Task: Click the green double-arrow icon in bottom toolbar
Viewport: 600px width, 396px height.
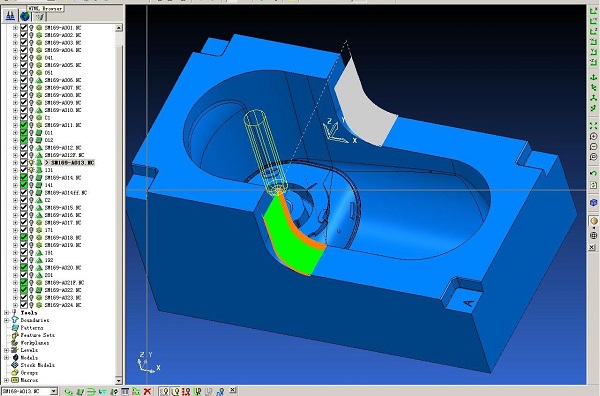Action: [x=91, y=391]
